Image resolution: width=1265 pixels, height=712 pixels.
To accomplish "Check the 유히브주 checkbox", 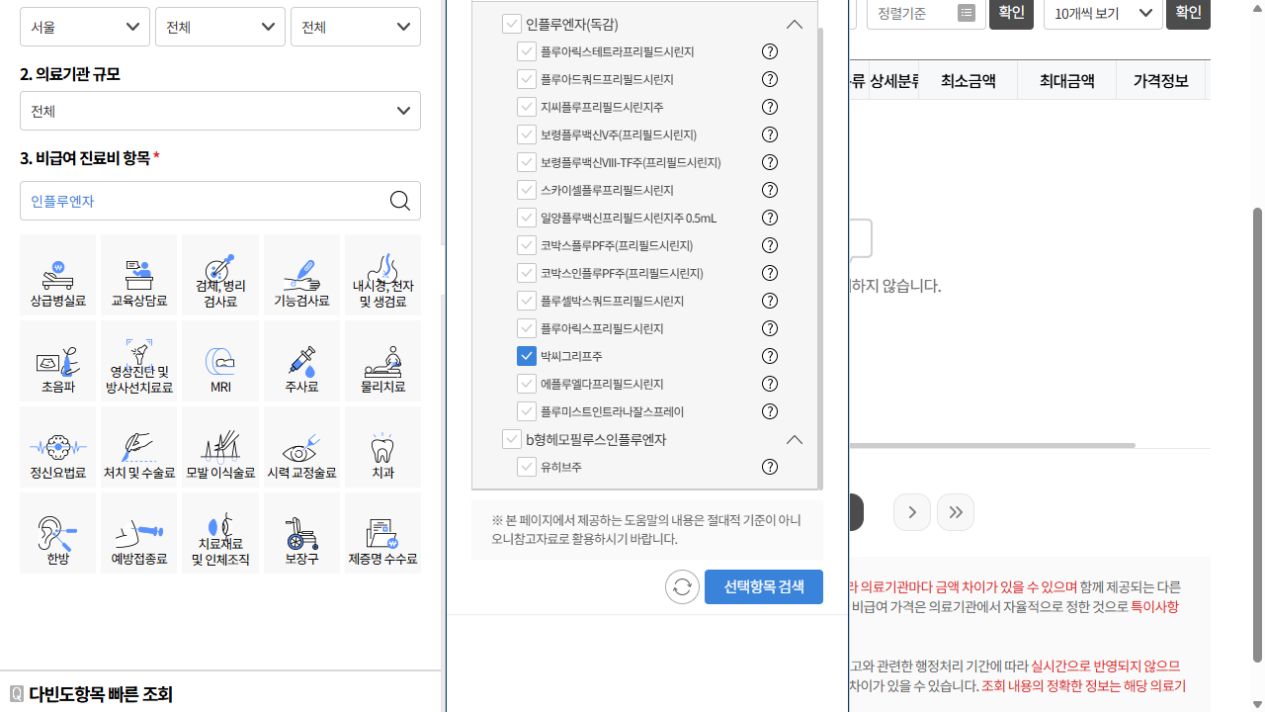I will (x=527, y=466).
